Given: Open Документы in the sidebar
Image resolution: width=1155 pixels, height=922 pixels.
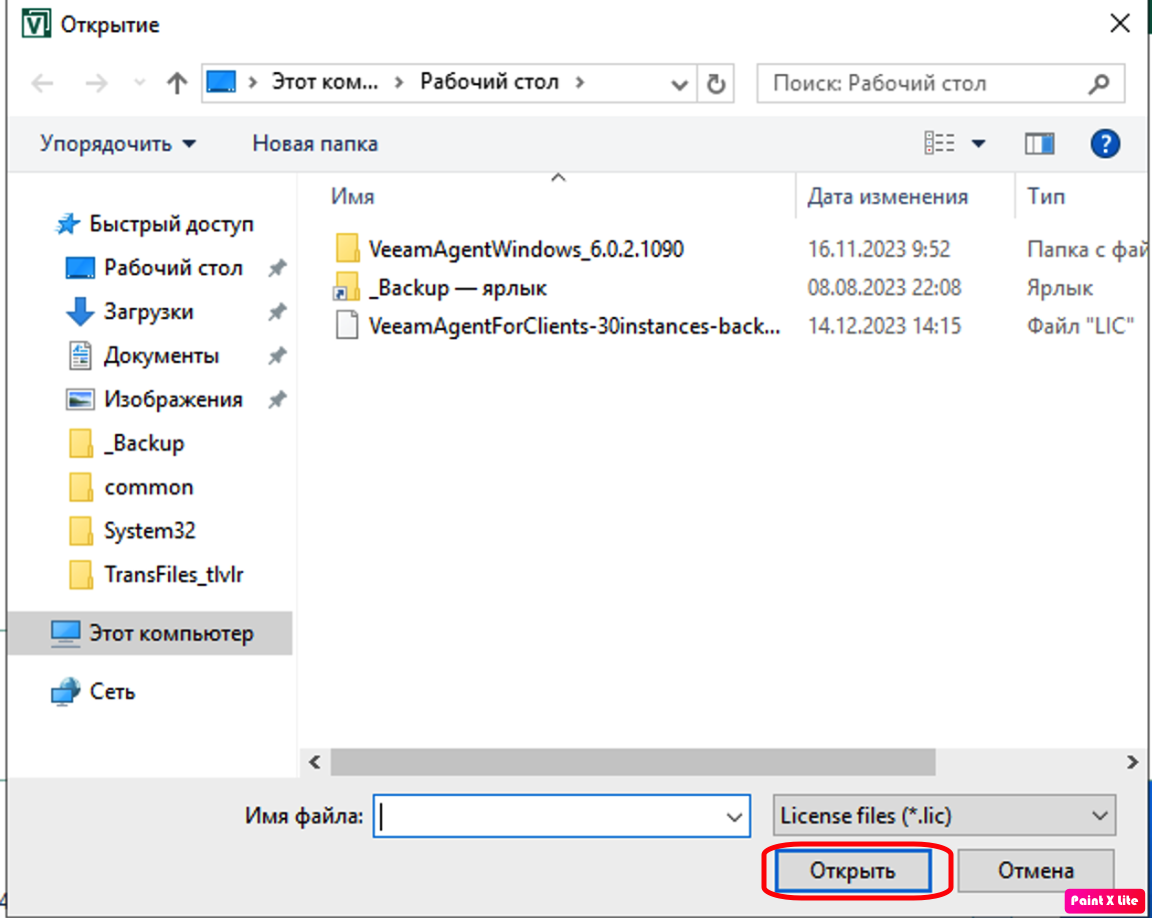Looking at the screenshot, I should coord(161,356).
